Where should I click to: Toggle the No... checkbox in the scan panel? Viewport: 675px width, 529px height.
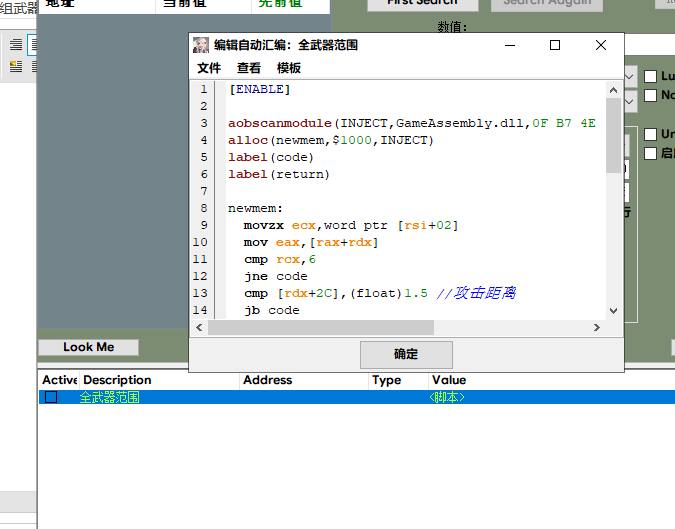click(x=650, y=95)
